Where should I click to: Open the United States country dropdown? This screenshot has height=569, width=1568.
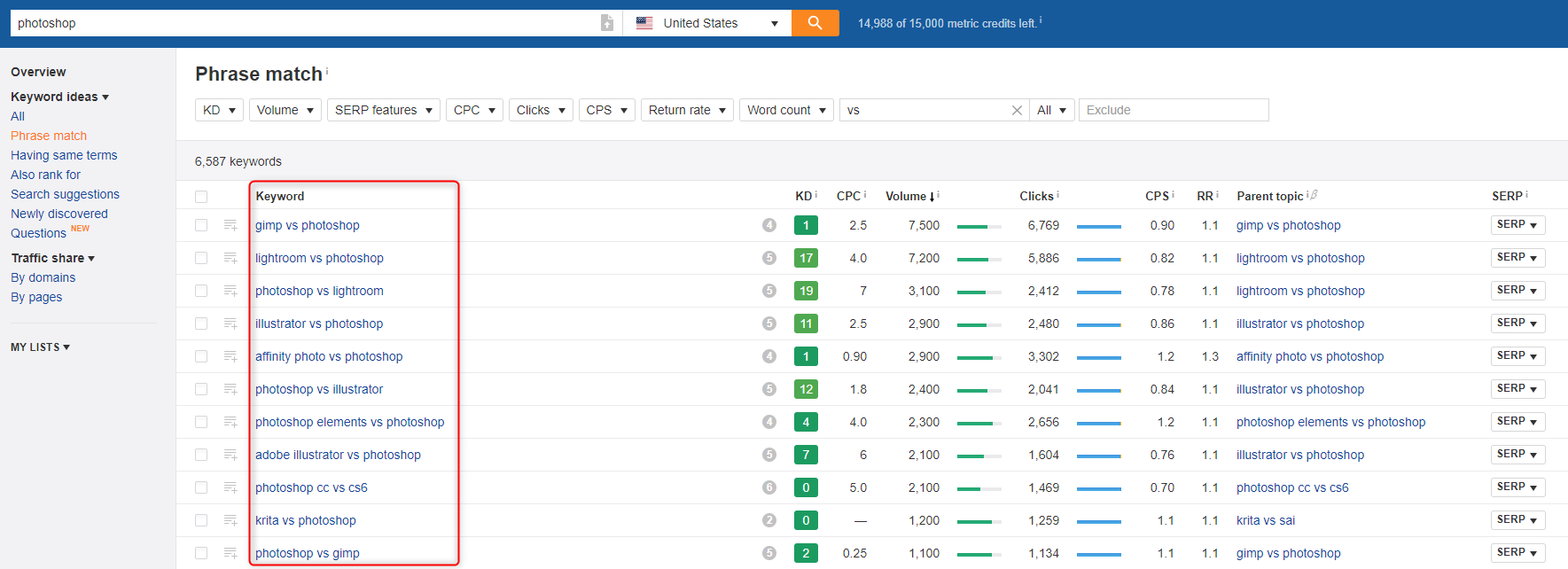pos(707,23)
